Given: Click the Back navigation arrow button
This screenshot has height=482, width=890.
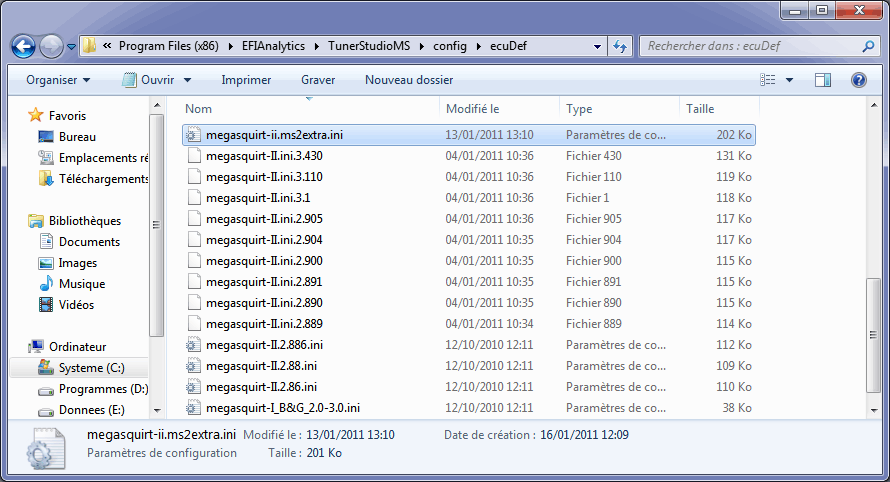Looking at the screenshot, I should pos(24,46).
